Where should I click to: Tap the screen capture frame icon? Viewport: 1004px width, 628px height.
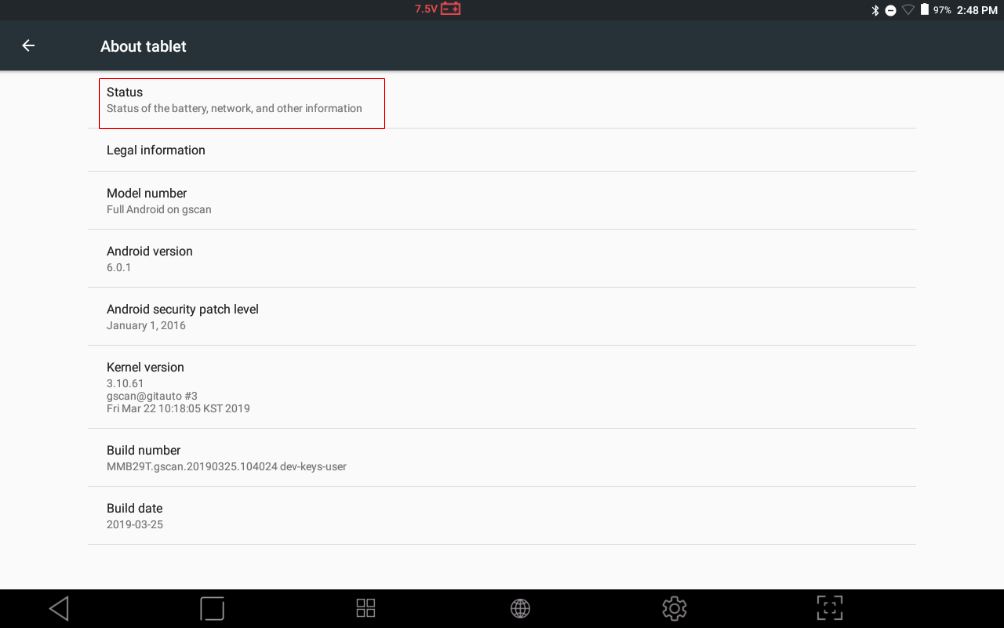pos(830,608)
